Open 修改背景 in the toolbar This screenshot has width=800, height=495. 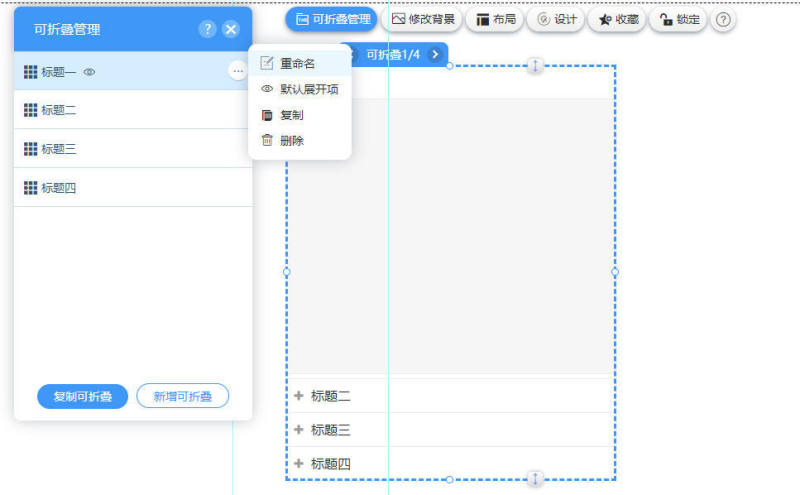(x=425, y=19)
